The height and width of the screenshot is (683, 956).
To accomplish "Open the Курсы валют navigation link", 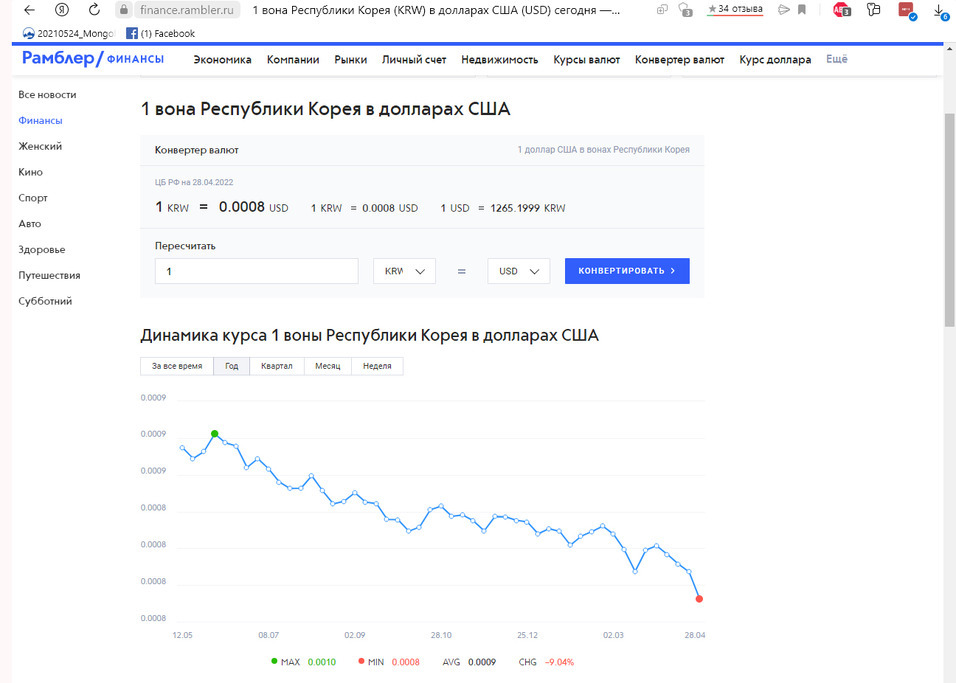I will click(586, 59).
